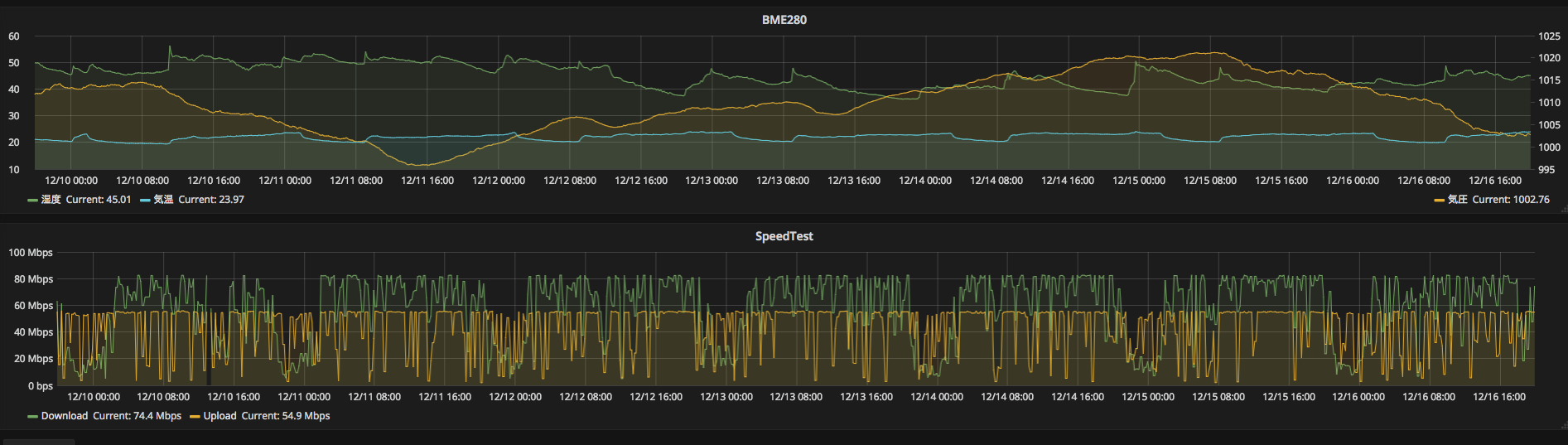Toggle the 気温 series in the legend

click(x=163, y=200)
